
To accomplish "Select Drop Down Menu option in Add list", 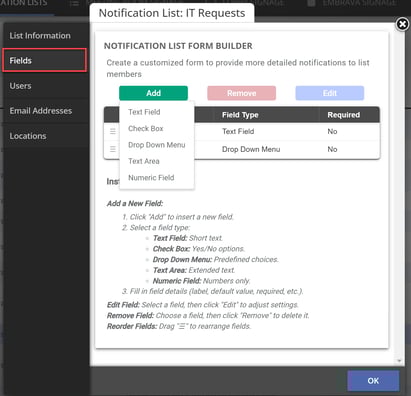I will point(157,145).
